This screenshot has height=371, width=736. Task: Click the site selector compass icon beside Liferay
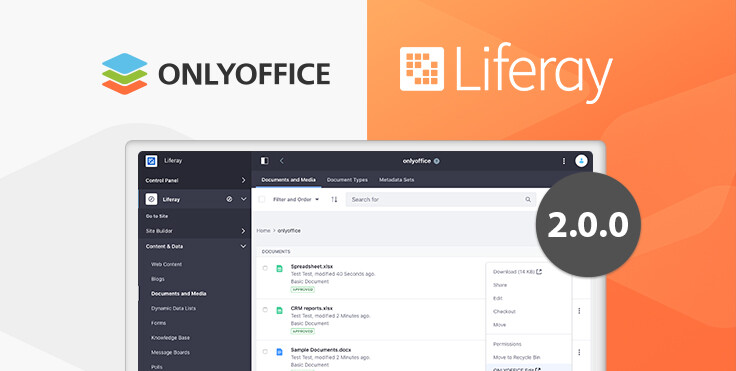click(x=229, y=199)
